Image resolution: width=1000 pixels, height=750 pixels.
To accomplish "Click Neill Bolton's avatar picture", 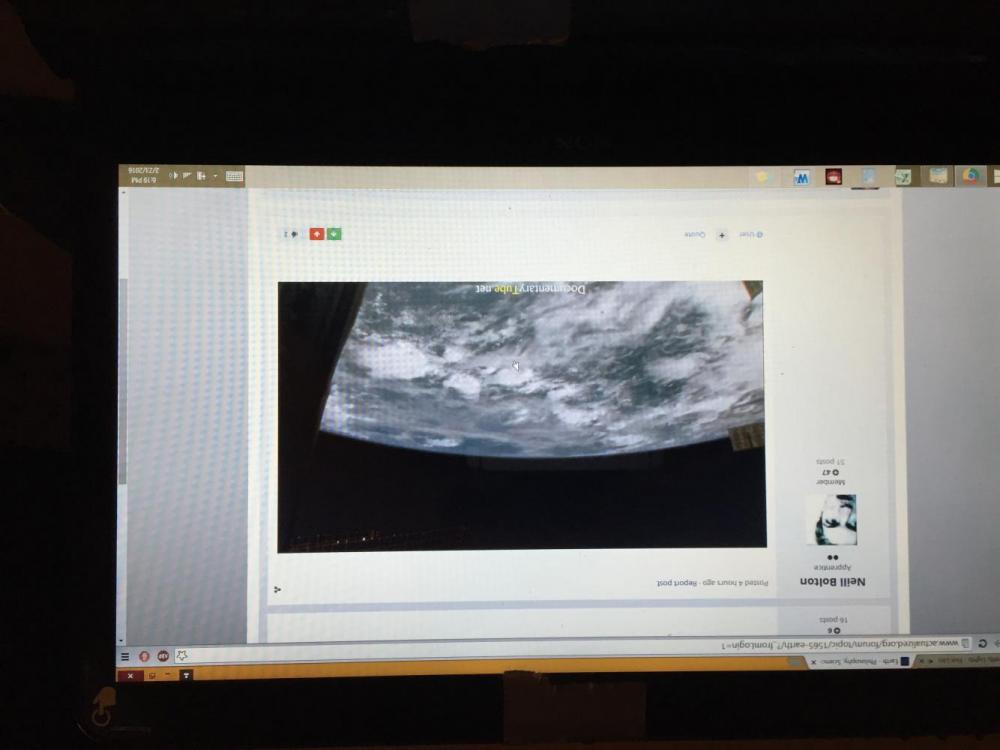I will click(831, 520).
